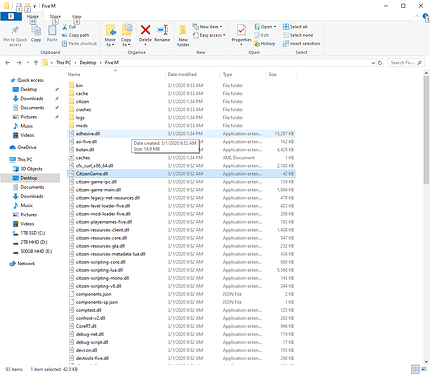Switch to the Home ribbon tab
The width and height of the screenshot is (430, 374).
[33, 16]
